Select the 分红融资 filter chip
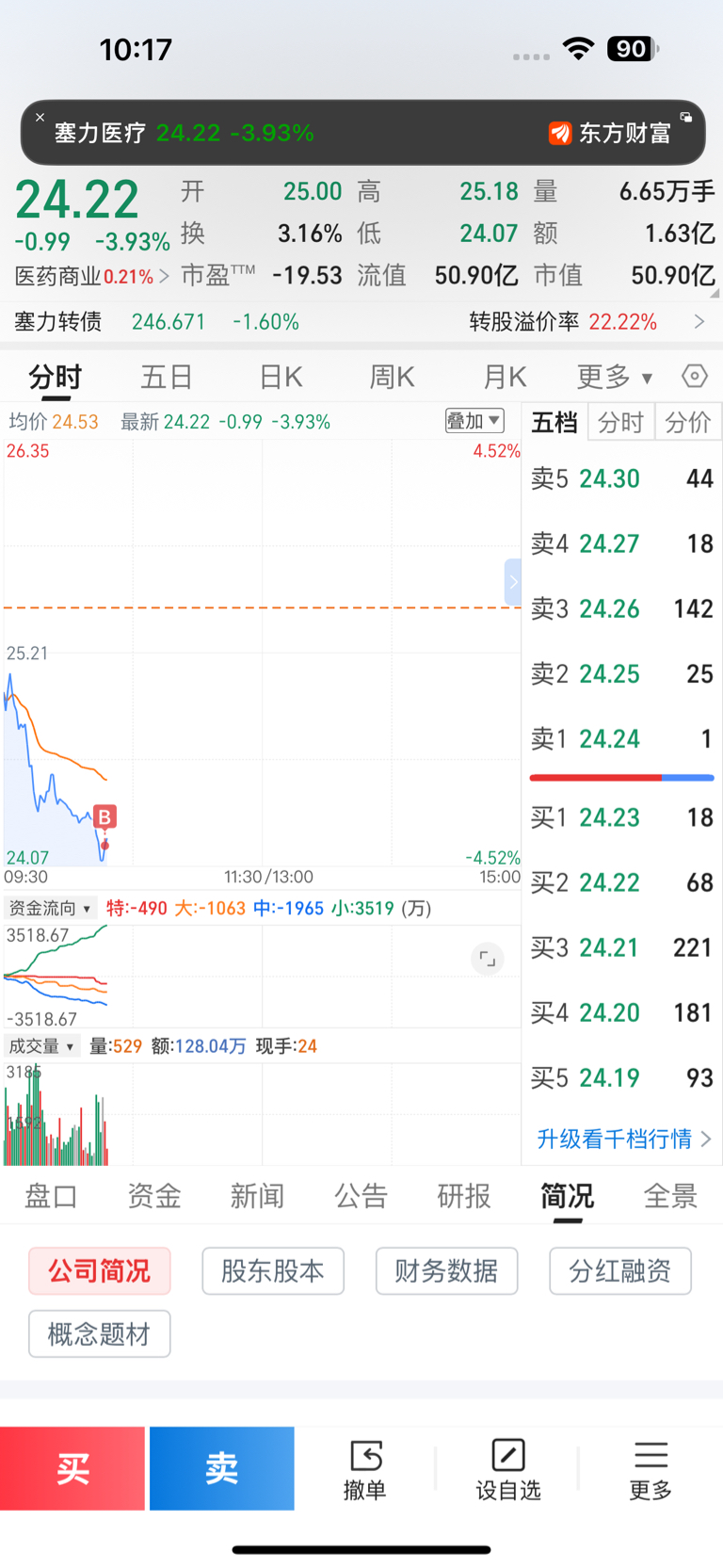The width and height of the screenshot is (723, 1568). click(x=620, y=1271)
